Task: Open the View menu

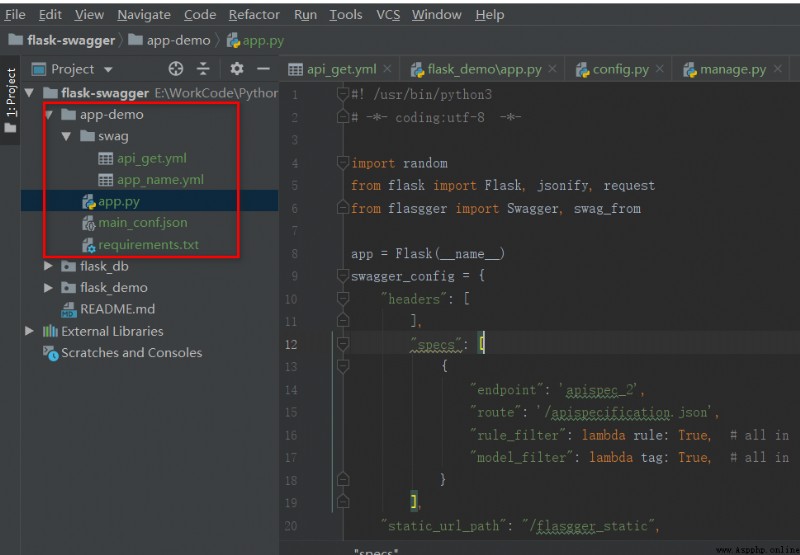Action: click(89, 15)
